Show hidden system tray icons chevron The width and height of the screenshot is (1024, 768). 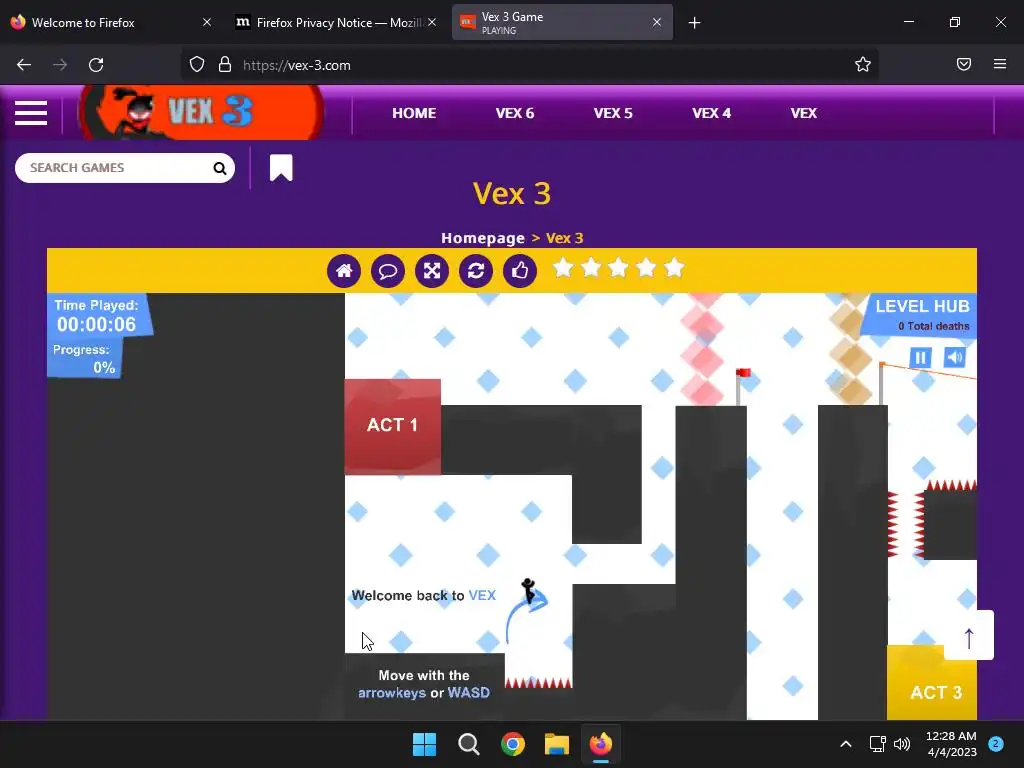pos(846,744)
